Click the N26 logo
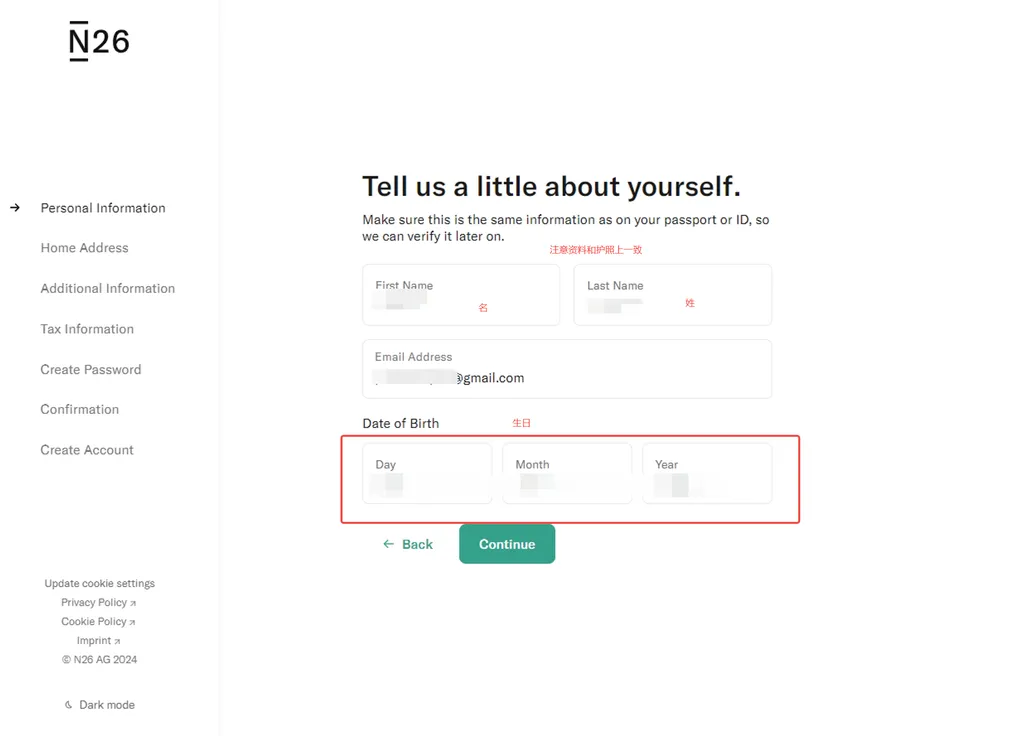 [x=99, y=41]
